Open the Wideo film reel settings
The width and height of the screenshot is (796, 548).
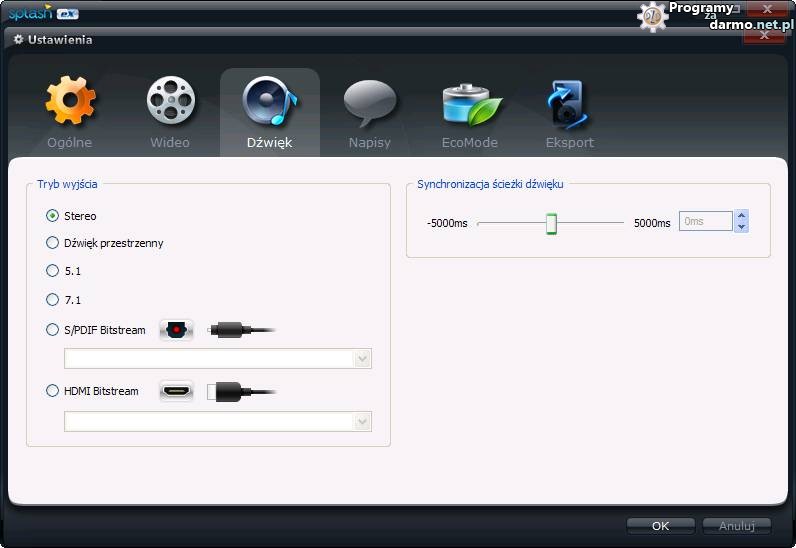click(170, 102)
